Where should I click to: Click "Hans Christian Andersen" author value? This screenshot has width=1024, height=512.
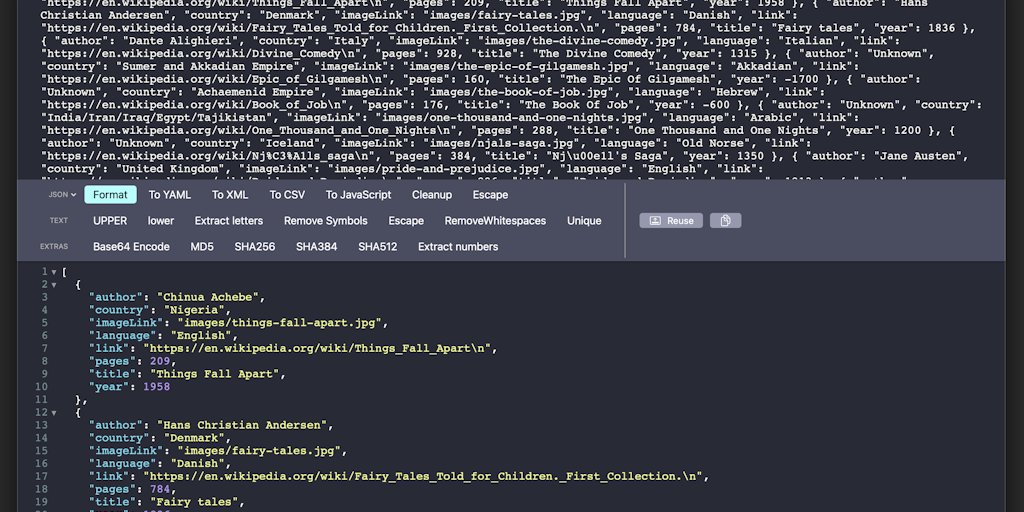pos(241,425)
